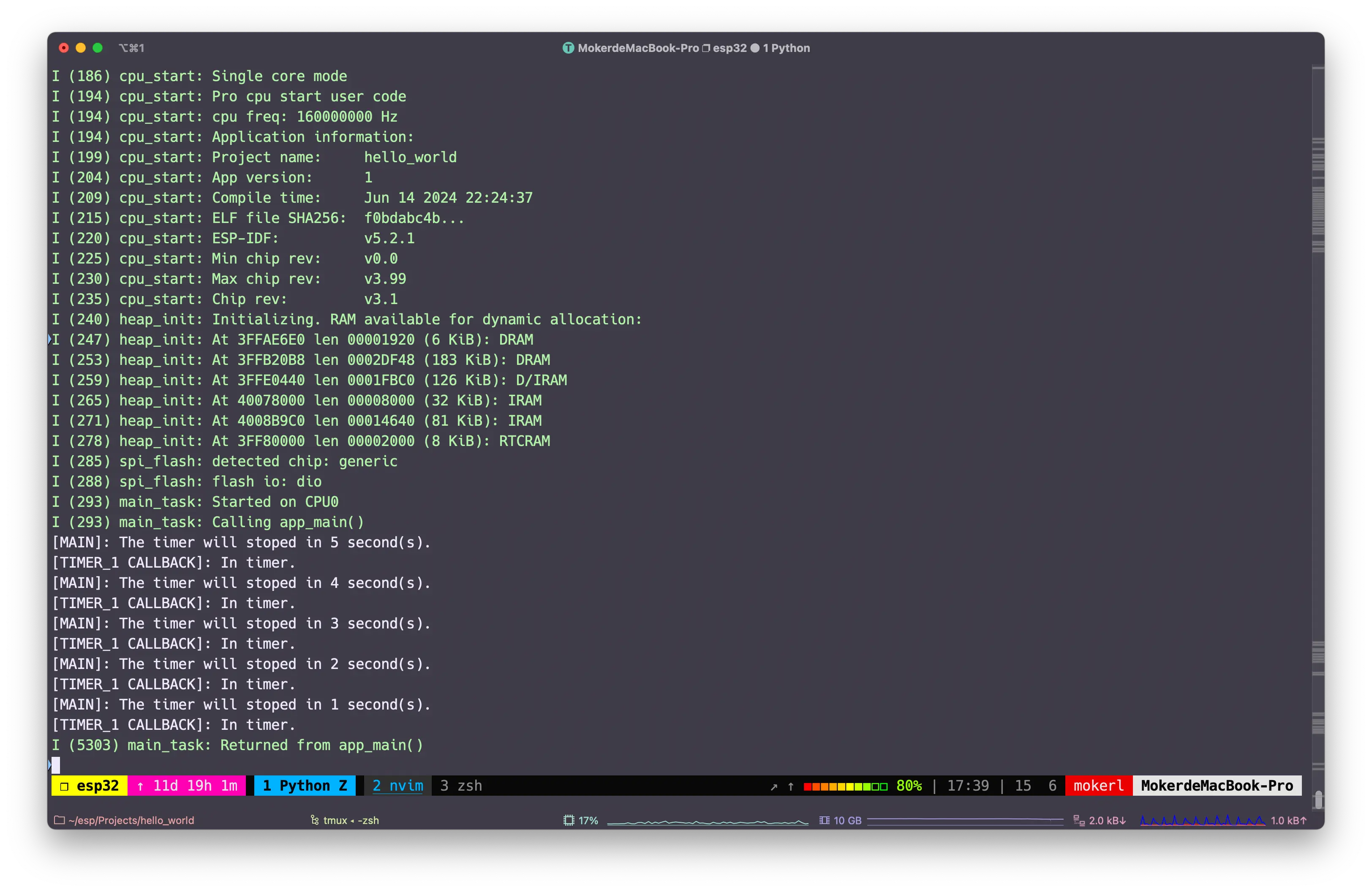Click the project name hello_world in log
Image resolution: width=1372 pixels, height=892 pixels.
click(410, 157)
